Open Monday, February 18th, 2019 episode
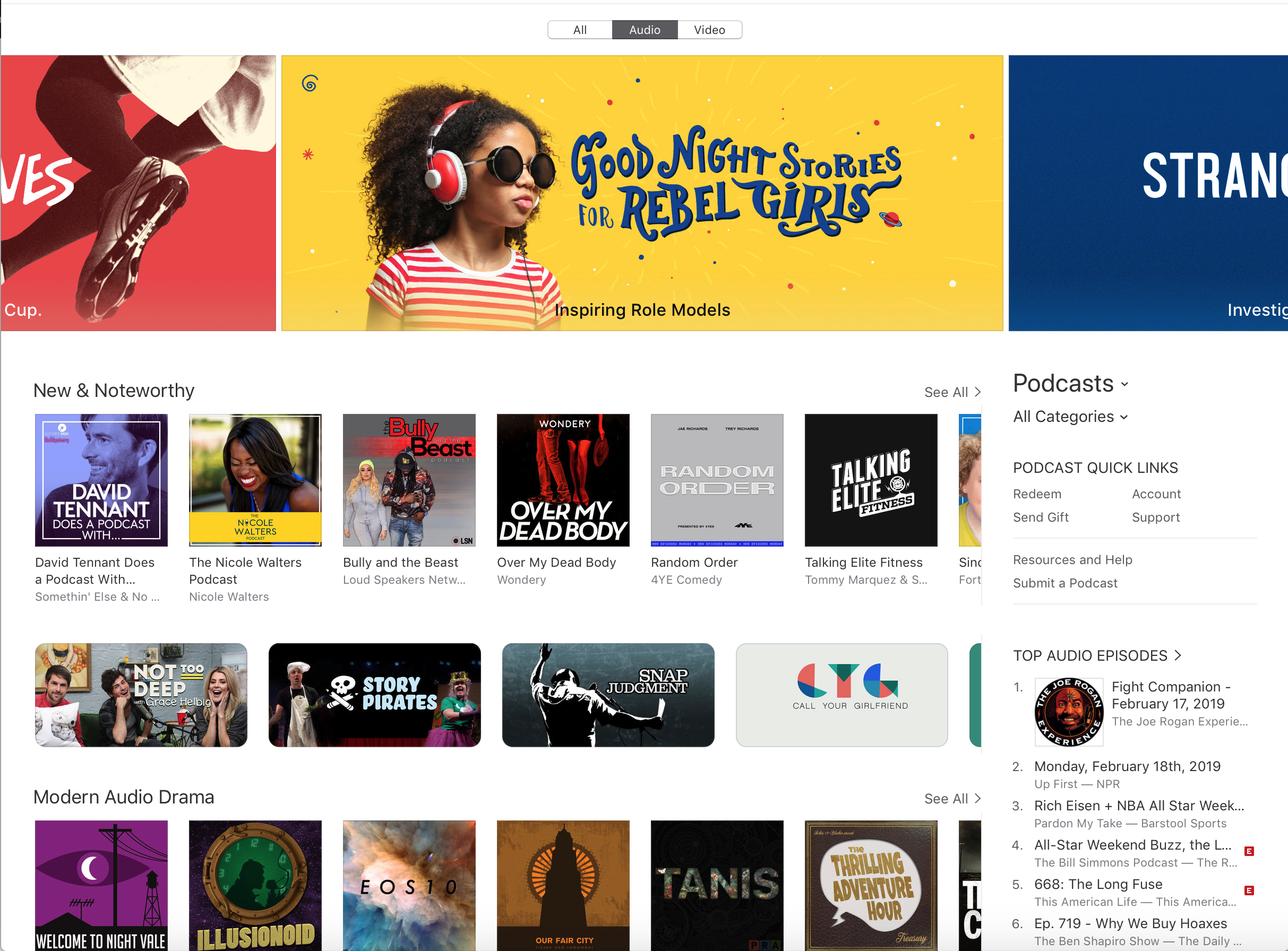The width and height of the screenshot is (1288, 951). click(1127, 766)
